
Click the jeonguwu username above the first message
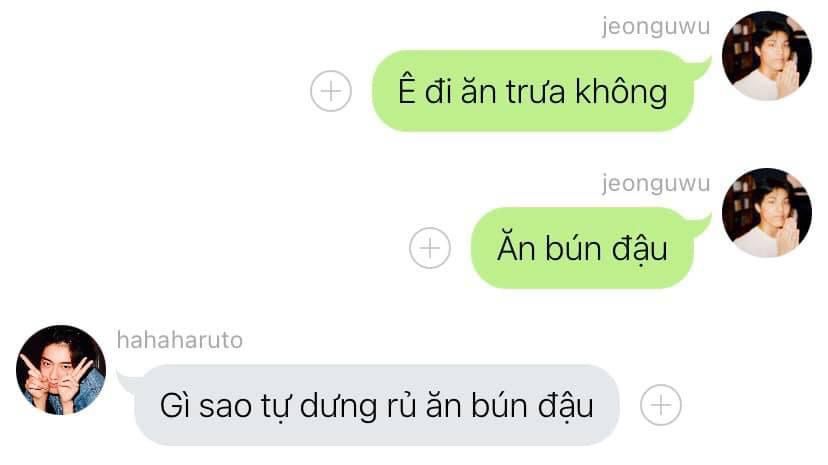pos(656,26)
